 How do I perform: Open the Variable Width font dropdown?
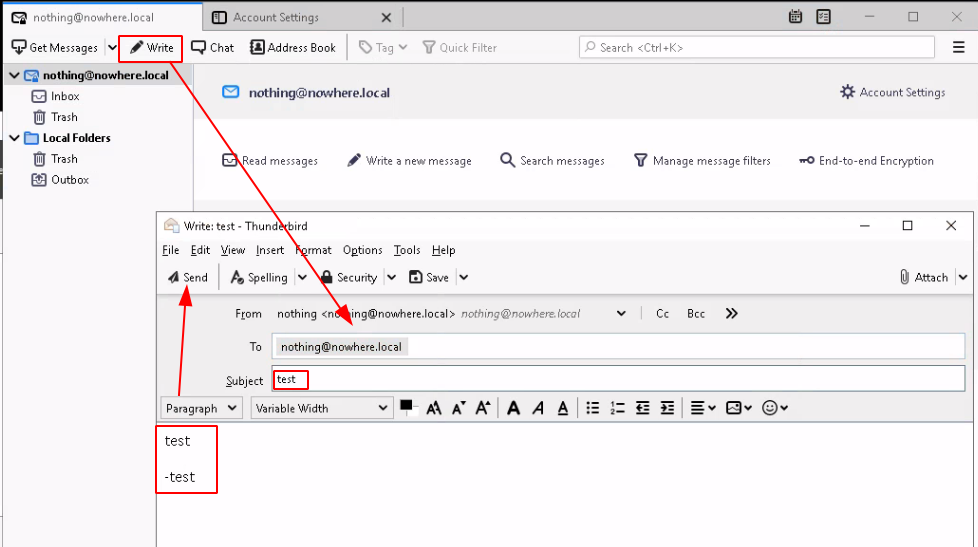pyautogui.click(x=322, y=409)
